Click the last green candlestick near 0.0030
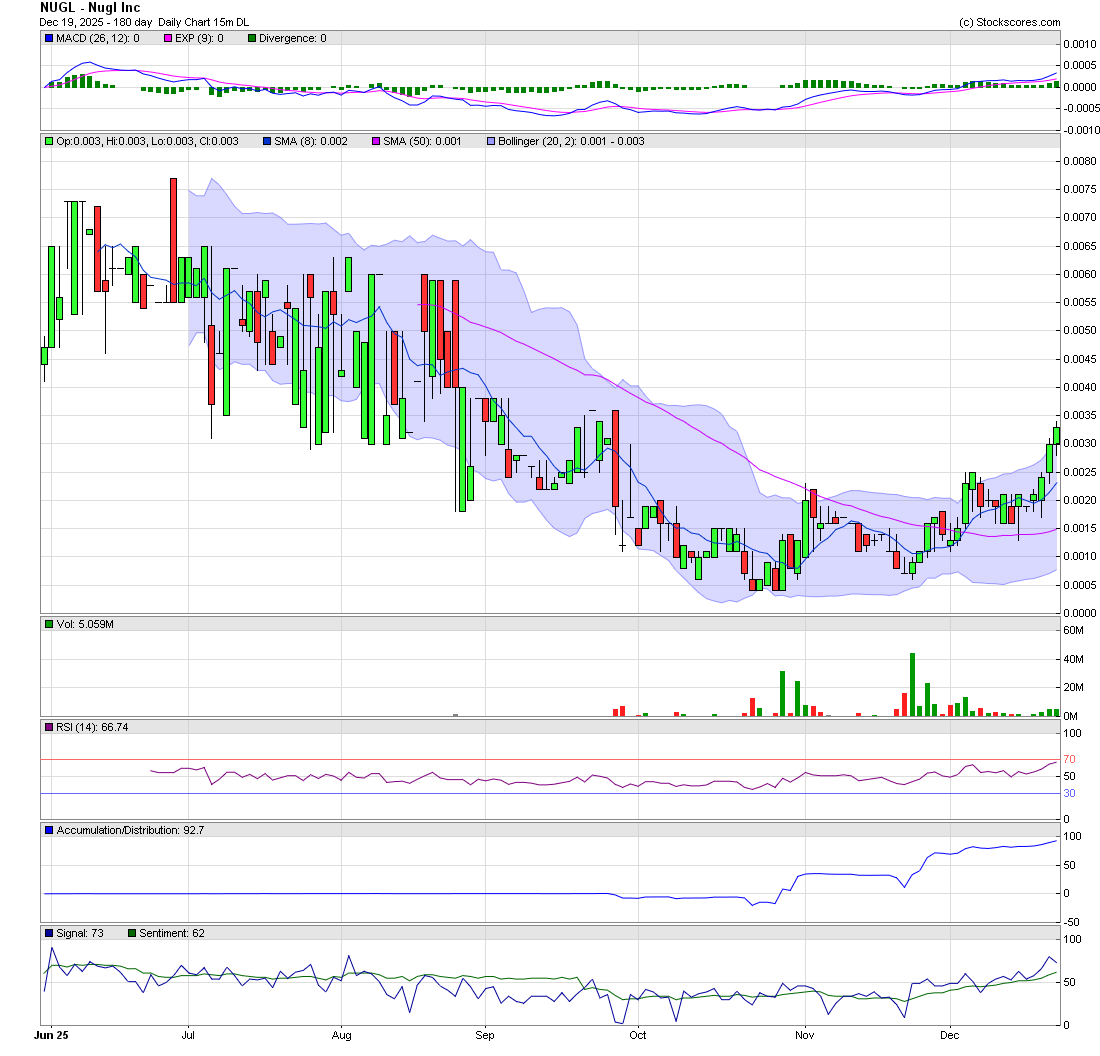This screenshot has height=1056, width=1100. click(x=1057, y=436)
